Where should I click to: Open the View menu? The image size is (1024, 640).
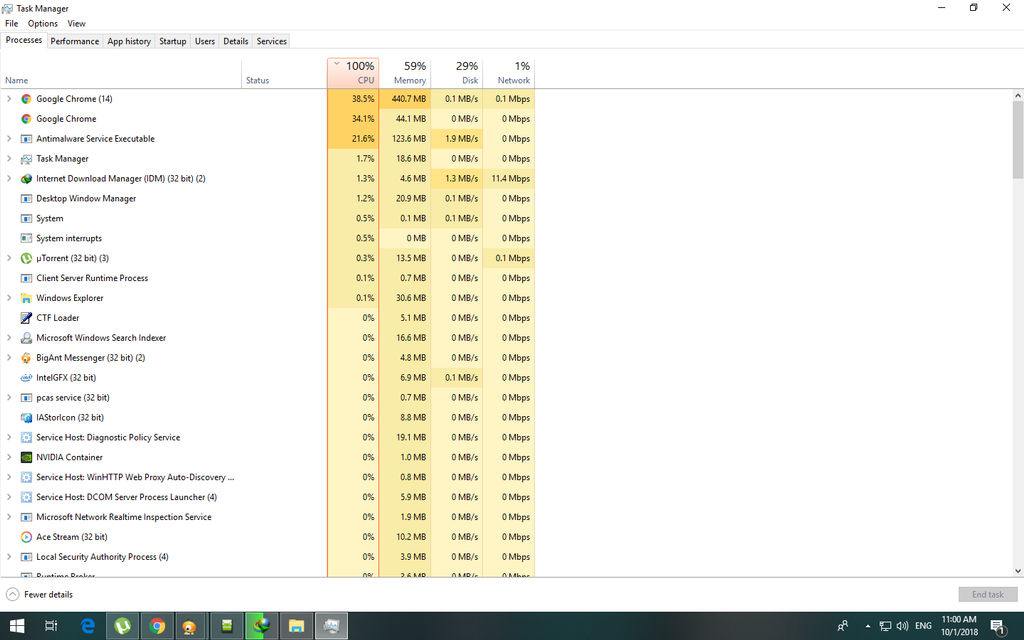click(76, 24)
